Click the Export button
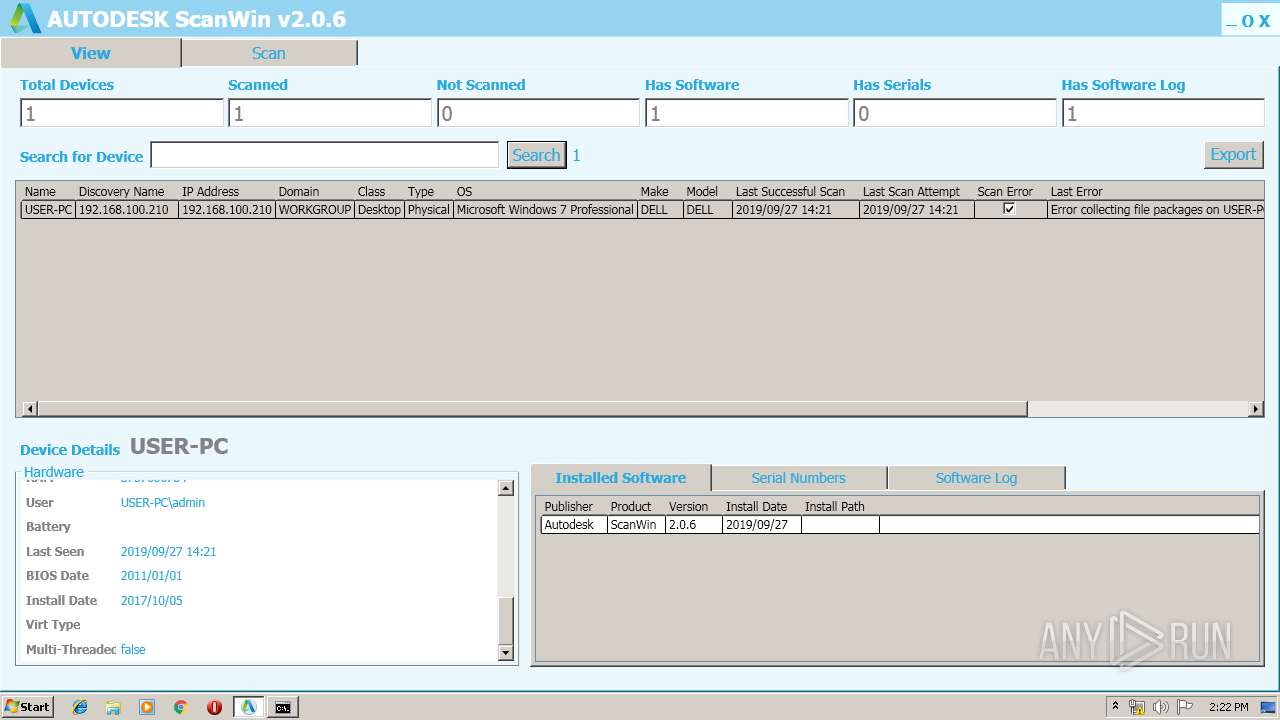This screenshot has width=1280, height=720. pos(1233,154)
